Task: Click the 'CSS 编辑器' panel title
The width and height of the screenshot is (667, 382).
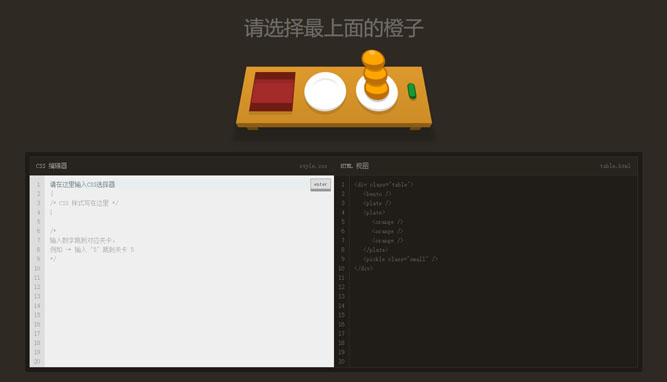Action: (51, 165)
